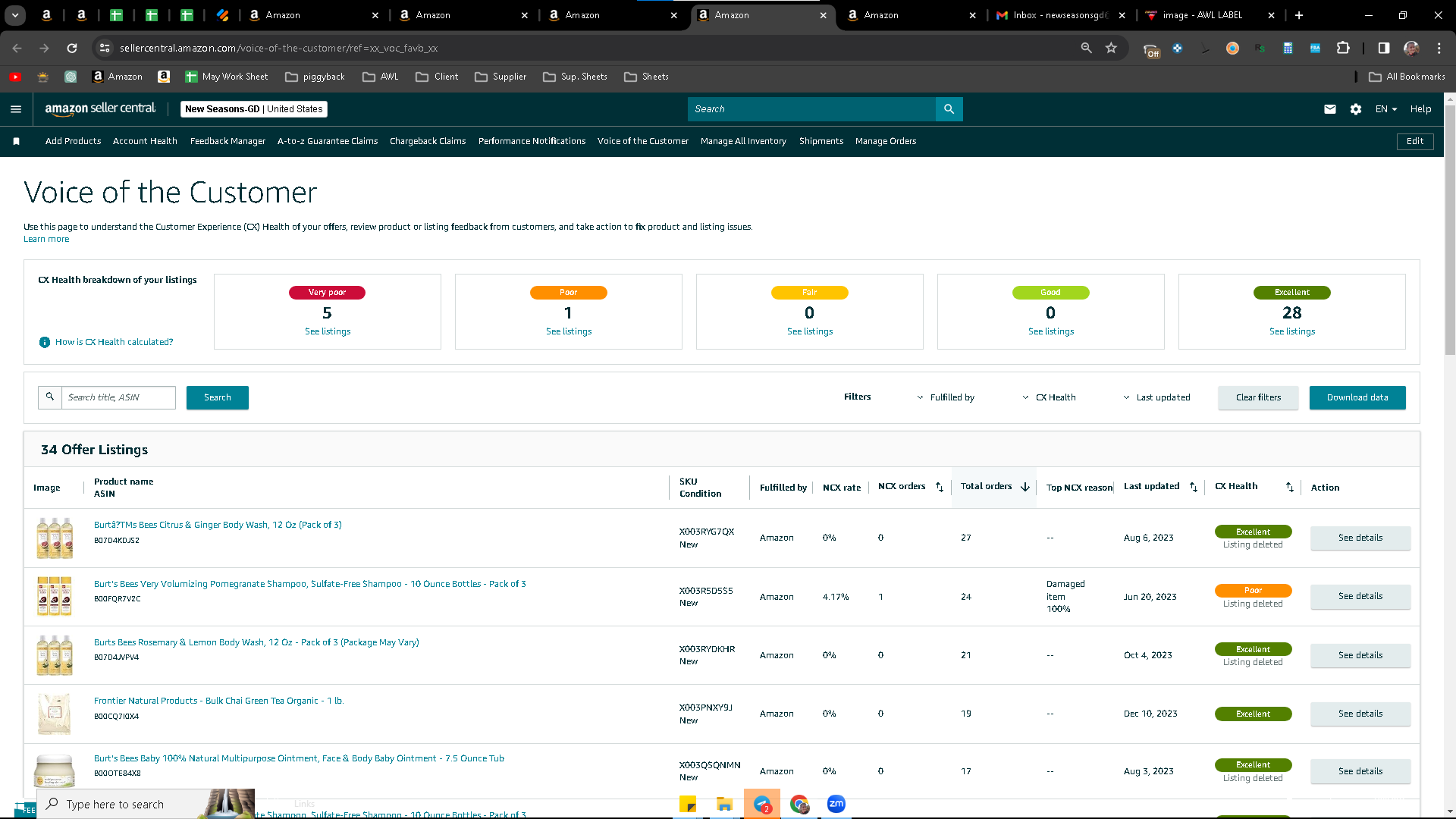
Task: Open the Chrome side panel icon
Action: click(1384, 48)
